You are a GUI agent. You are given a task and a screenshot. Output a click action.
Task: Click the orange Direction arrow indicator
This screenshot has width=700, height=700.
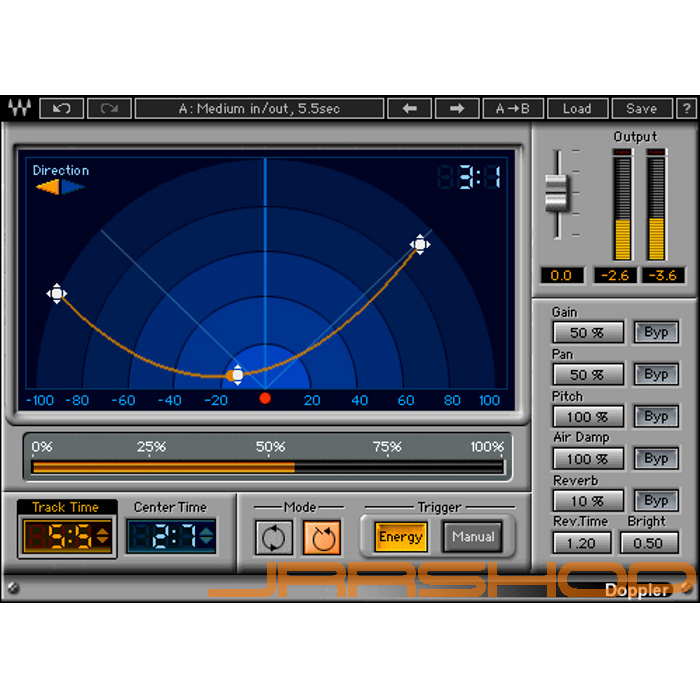pos(50,185)
